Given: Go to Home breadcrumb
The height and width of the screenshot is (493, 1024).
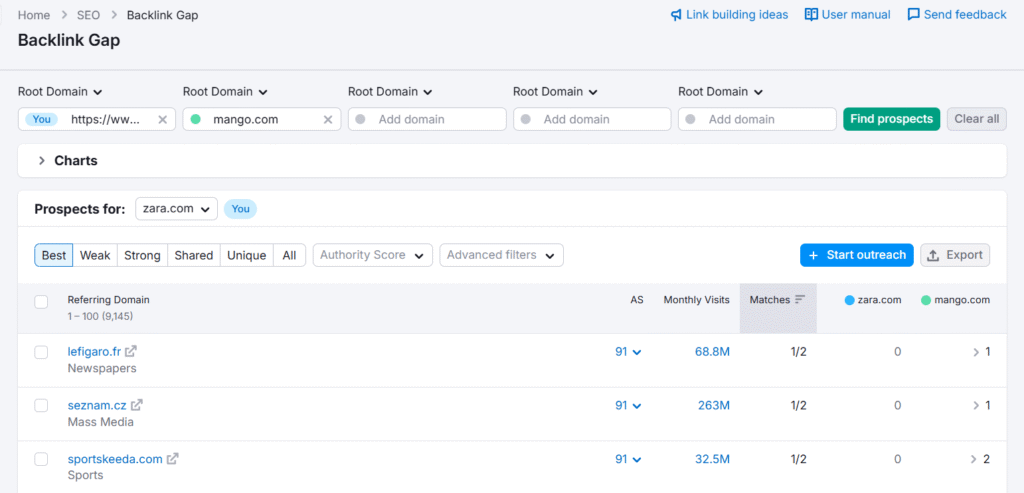Looking at the screenshot, I should click(34, 15).
